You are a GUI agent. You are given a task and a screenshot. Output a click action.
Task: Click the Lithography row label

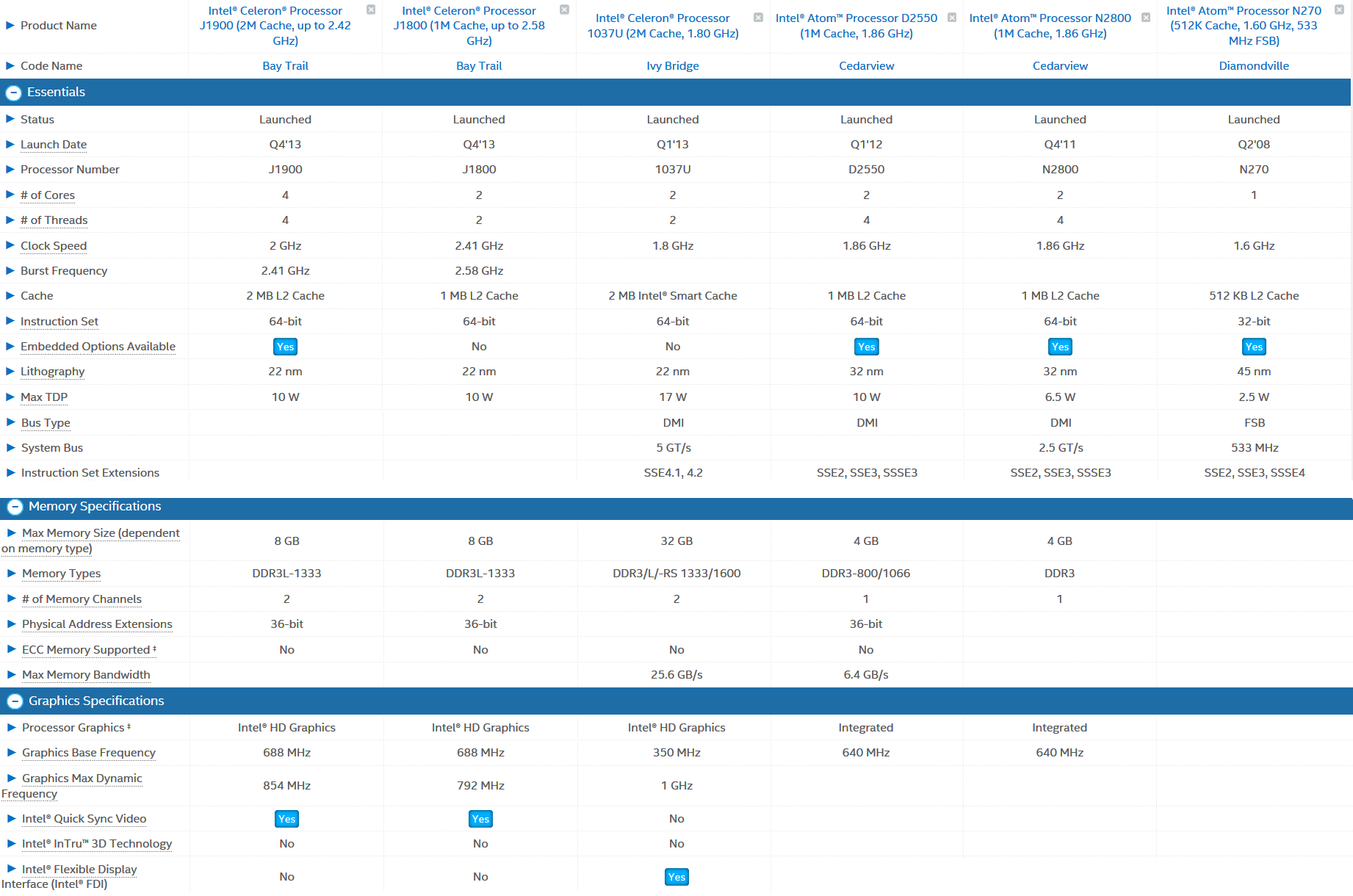52,372
